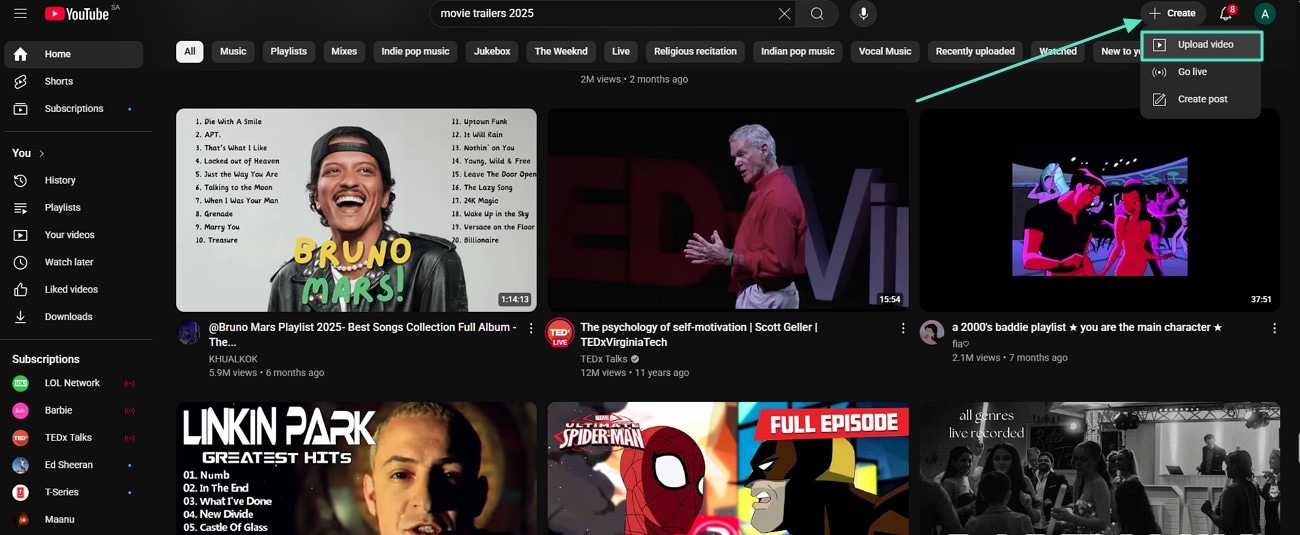
Task: Select the Religious recitation chip
Action: pos(695,51)
